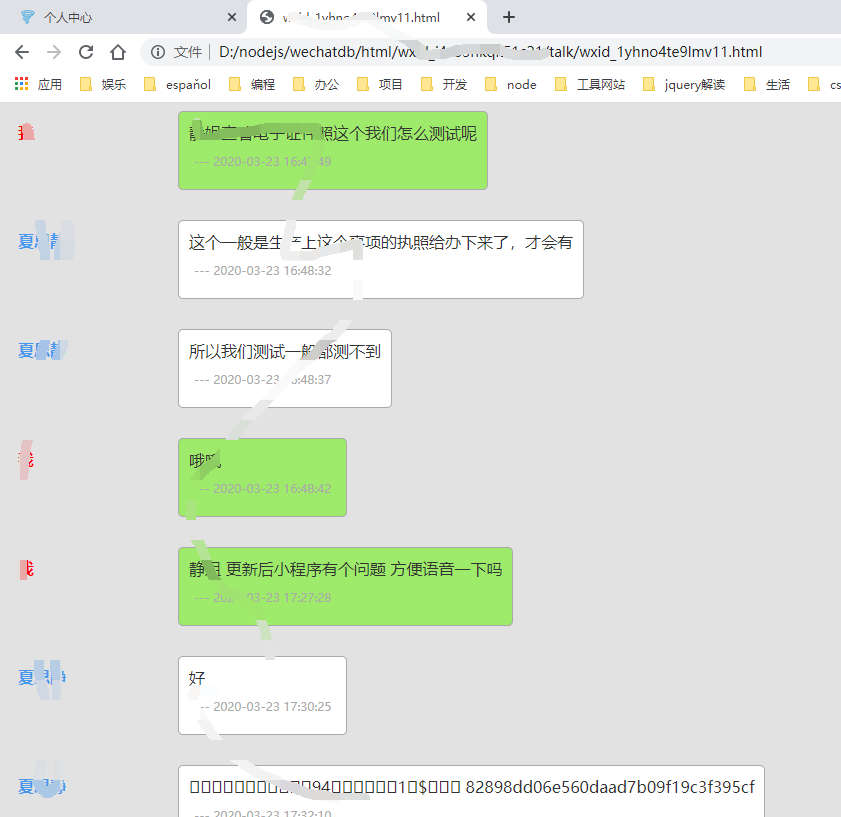Switch to the 个人中心 browser tab
Image resolution: width=841 pixels, height=817 pixels.
(x=122, y=17)
